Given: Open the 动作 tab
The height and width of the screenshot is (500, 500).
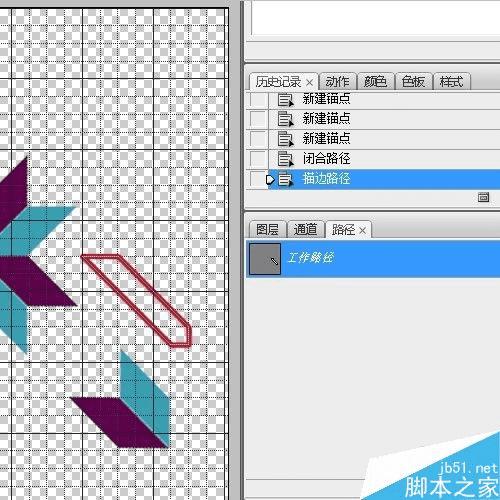Looking at the screenshot, I should (338, 82).
